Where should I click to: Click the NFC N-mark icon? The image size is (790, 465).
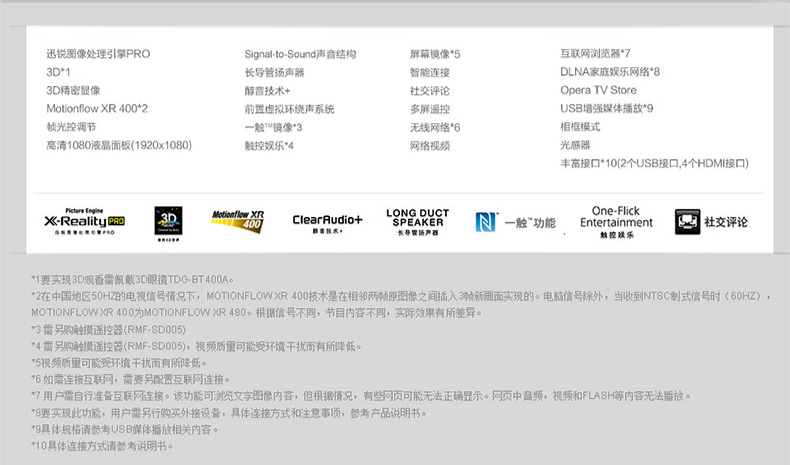pyautogui.click(x=486, y=222)
